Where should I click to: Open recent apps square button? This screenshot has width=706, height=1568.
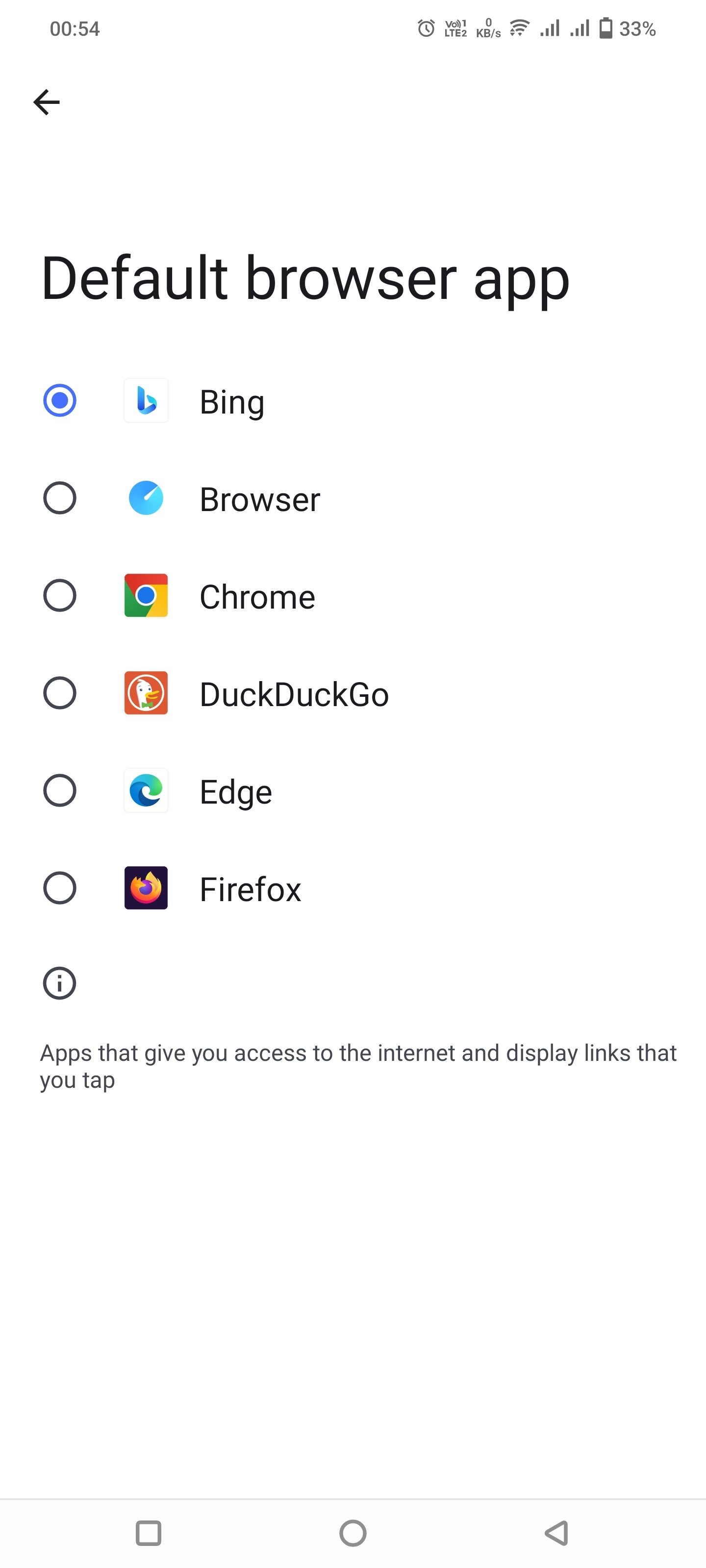click(149, 1533)
